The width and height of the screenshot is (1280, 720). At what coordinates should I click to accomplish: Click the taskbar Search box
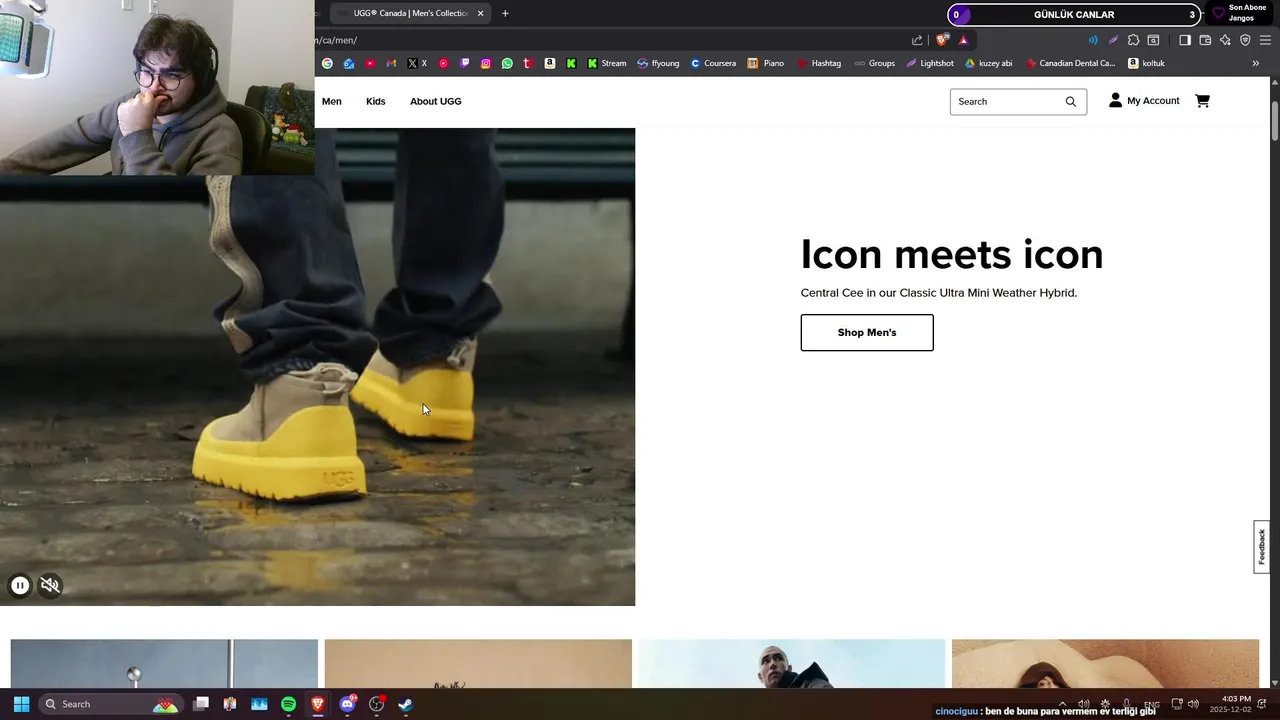pos(110,704)
